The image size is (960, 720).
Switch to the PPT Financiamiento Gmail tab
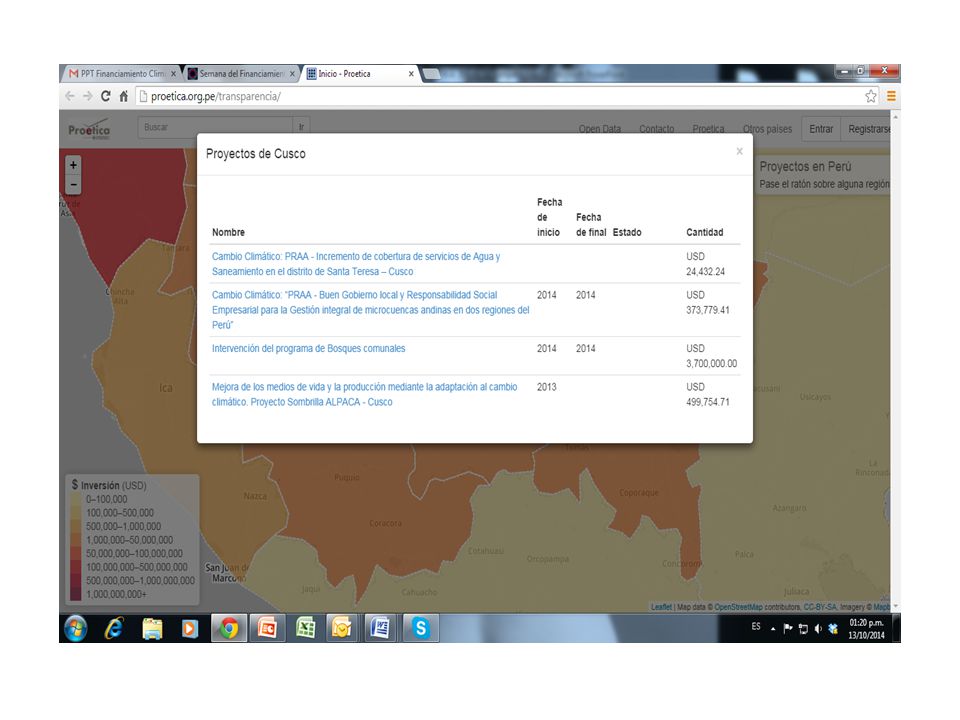pos(122,73)
